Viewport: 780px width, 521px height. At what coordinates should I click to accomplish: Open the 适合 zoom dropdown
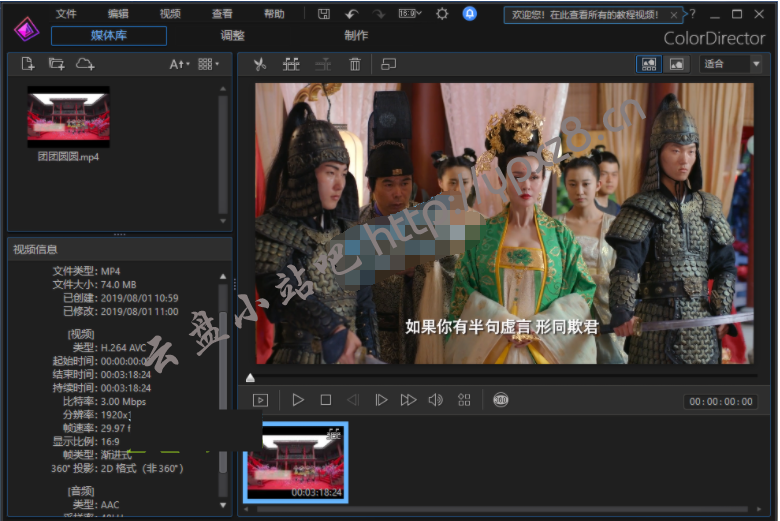click(x=730, y=64)
